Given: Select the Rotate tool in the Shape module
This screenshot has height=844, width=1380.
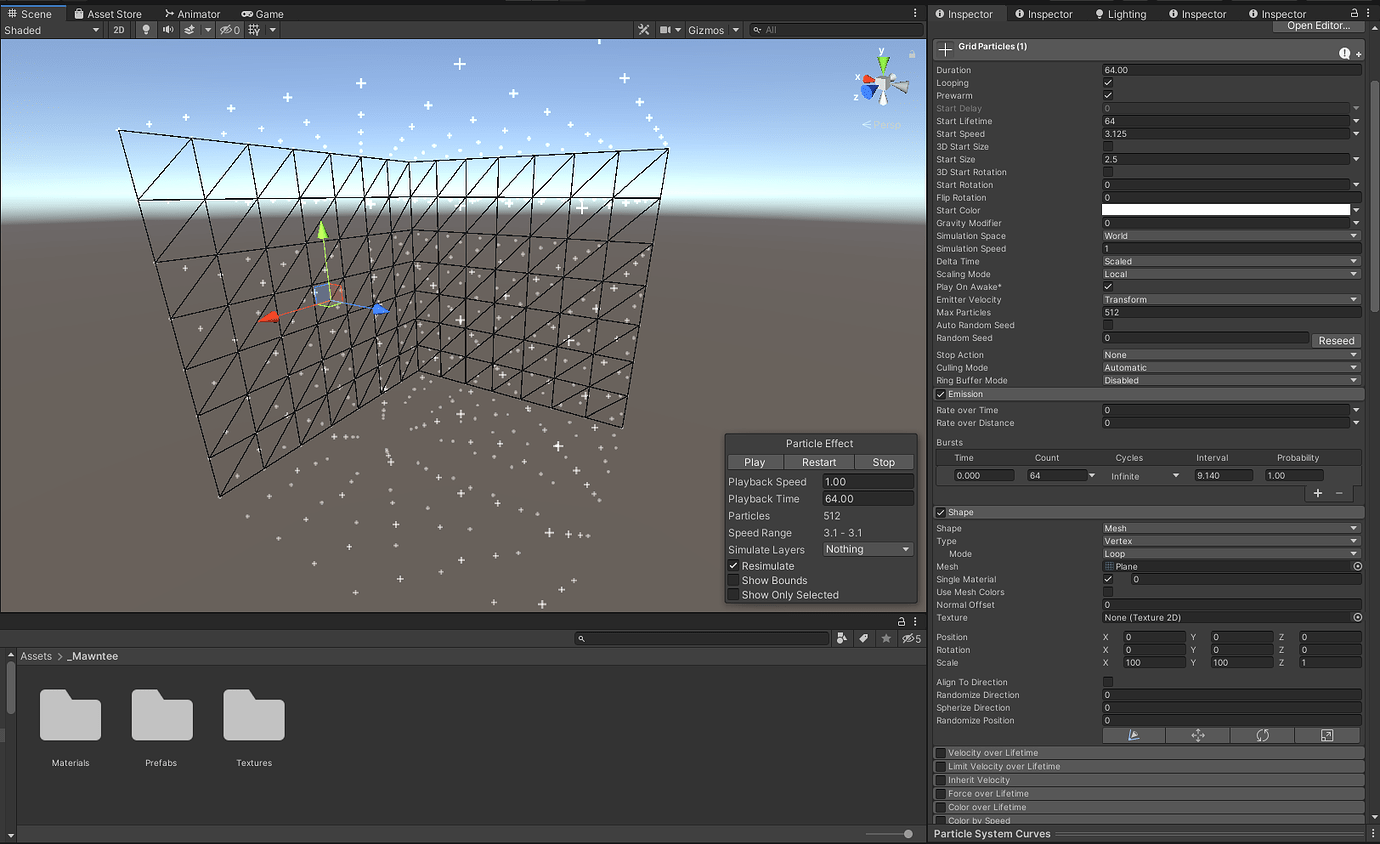Looking at the screenshot, I should pyautogui.click(x=1262, y=735).
